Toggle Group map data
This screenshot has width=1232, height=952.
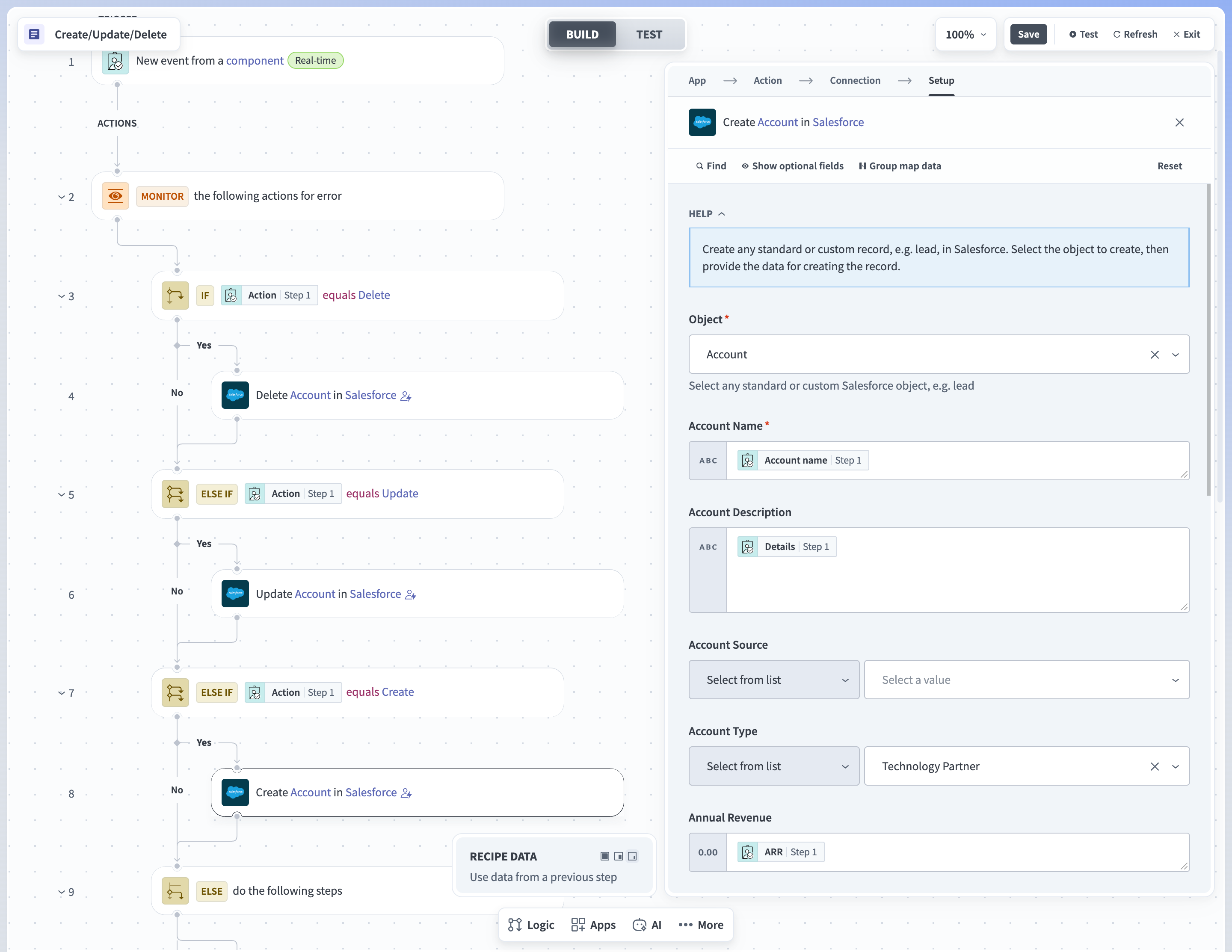pyautogui.click(x=900, y=166)
